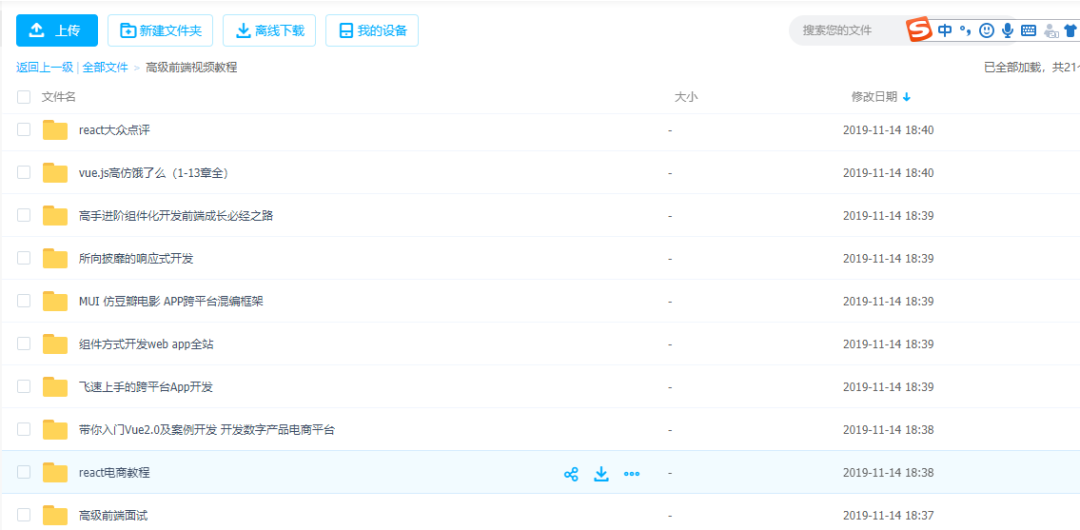Select the checkbox for 所向披靡的响应式开发
Viewport: 1080px width, 530px height.
click(24, 258)
